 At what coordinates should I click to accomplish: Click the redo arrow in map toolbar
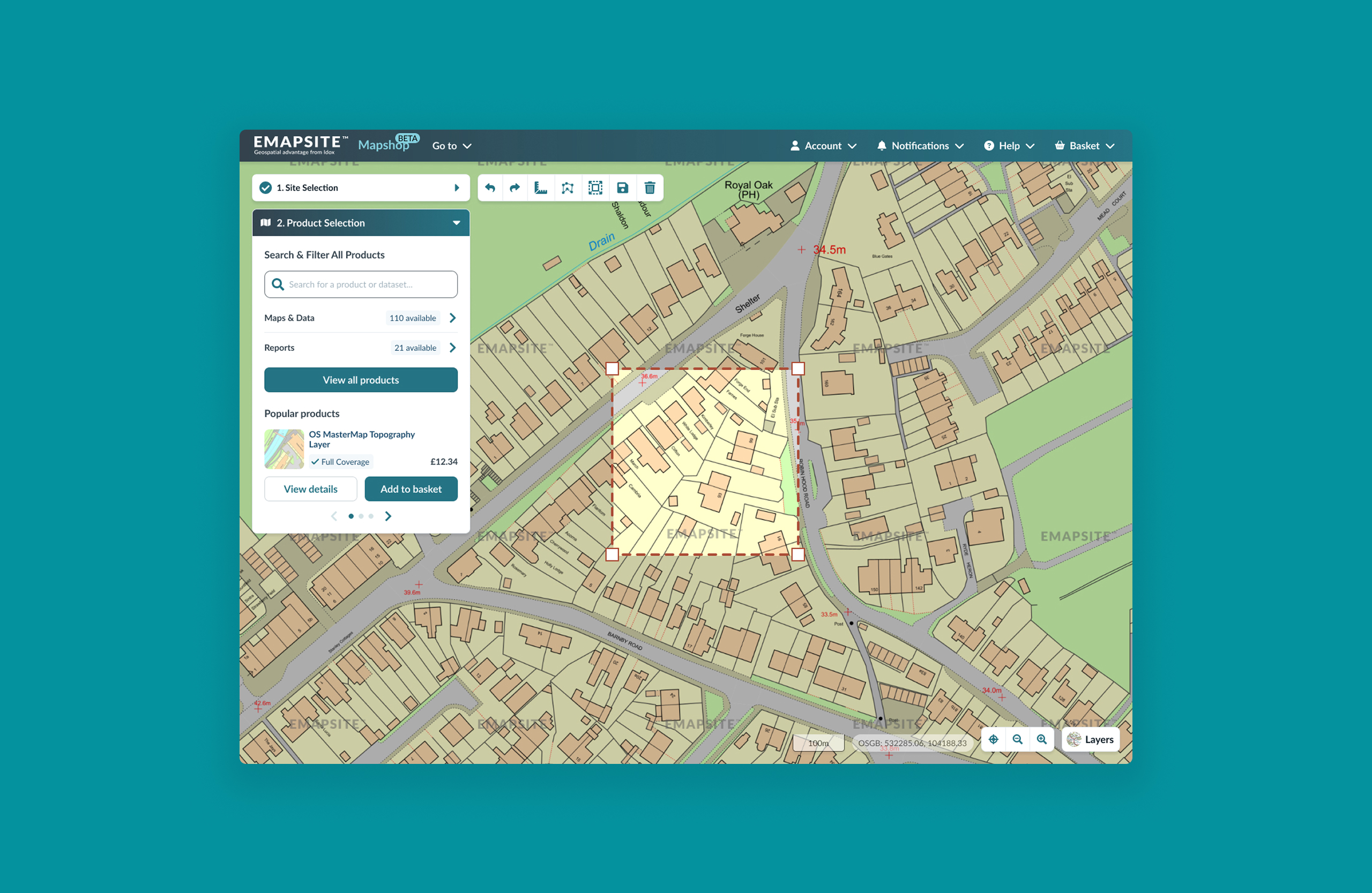tap(515, 188)
